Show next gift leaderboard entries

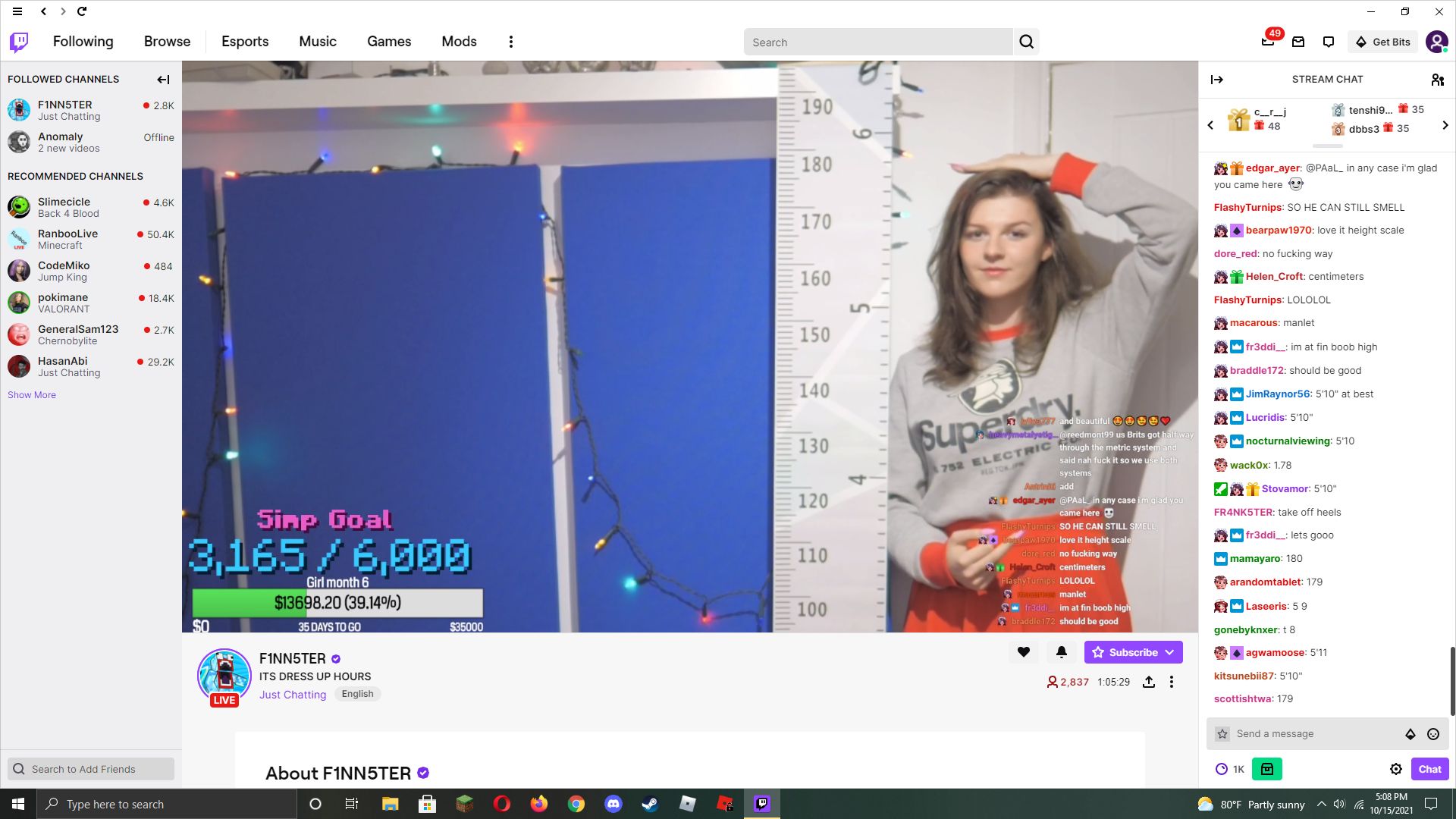(x=1445, y=125)
